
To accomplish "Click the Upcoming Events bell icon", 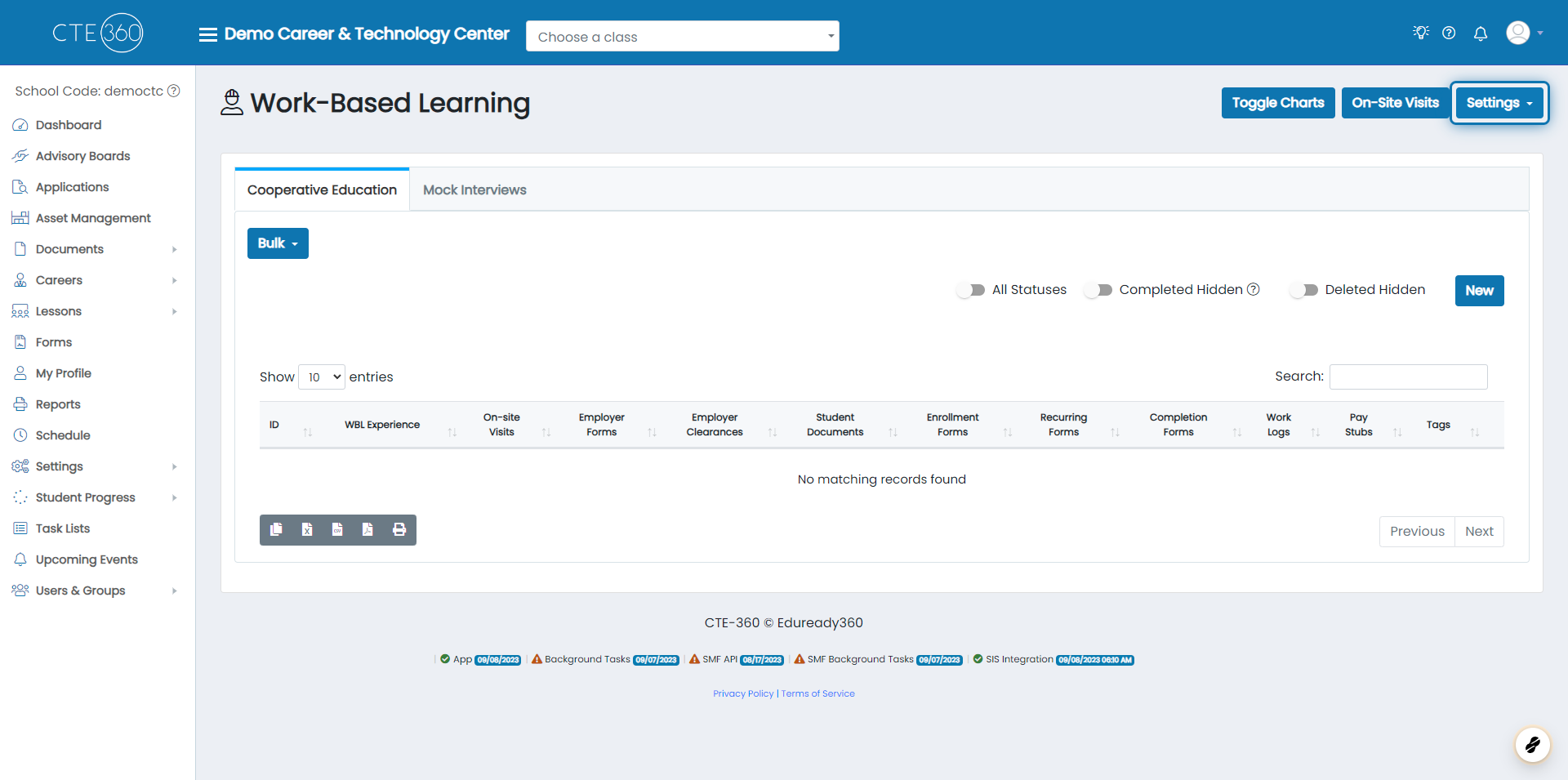I will coord(20,559).
